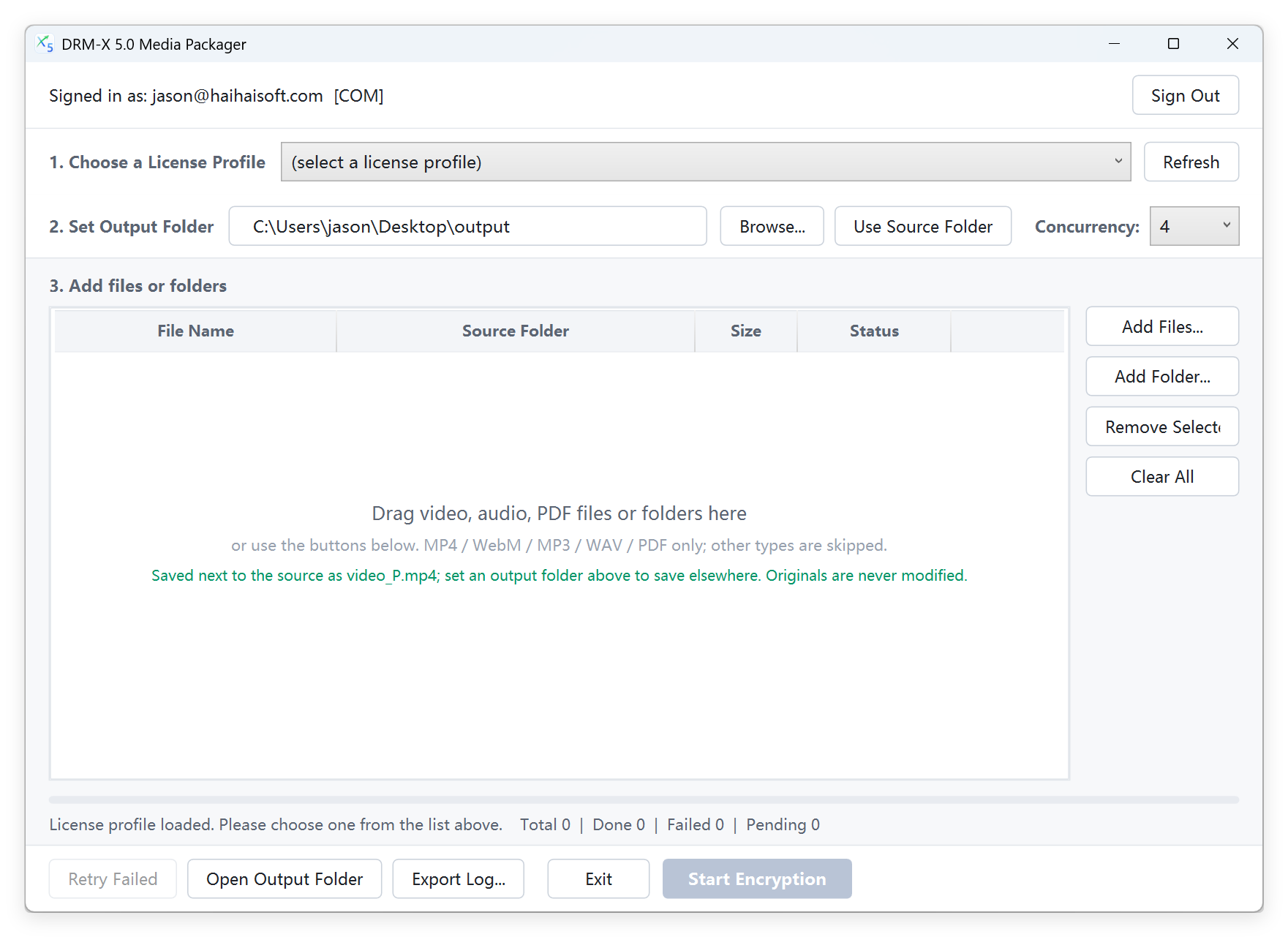Image resolution: width=1288 pixels, height=937 pixels.
Task: Sign out of the current account
Action: tap(1185, 95)
